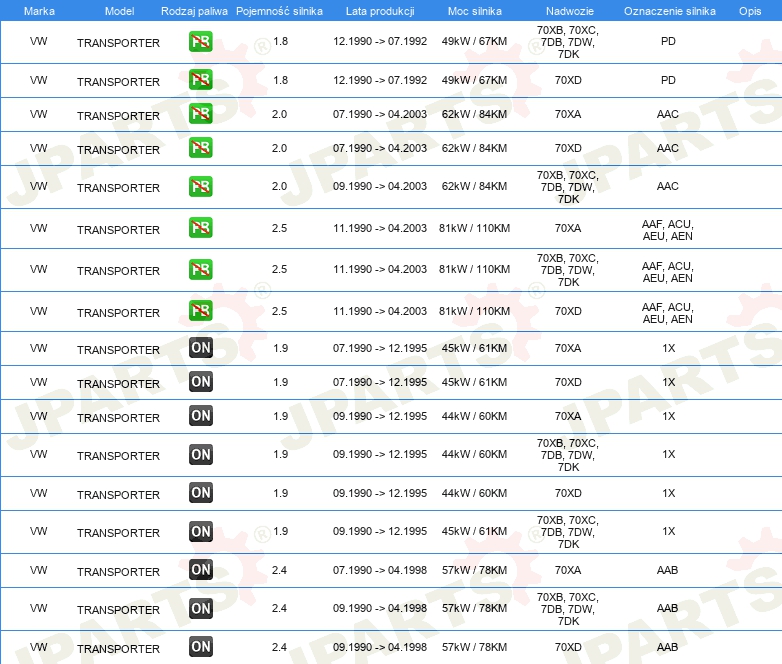This screenshot has width=782, height=664.
Task: Click the ON icon in the last 2.4 70XD row
Action: pos(200,647)
